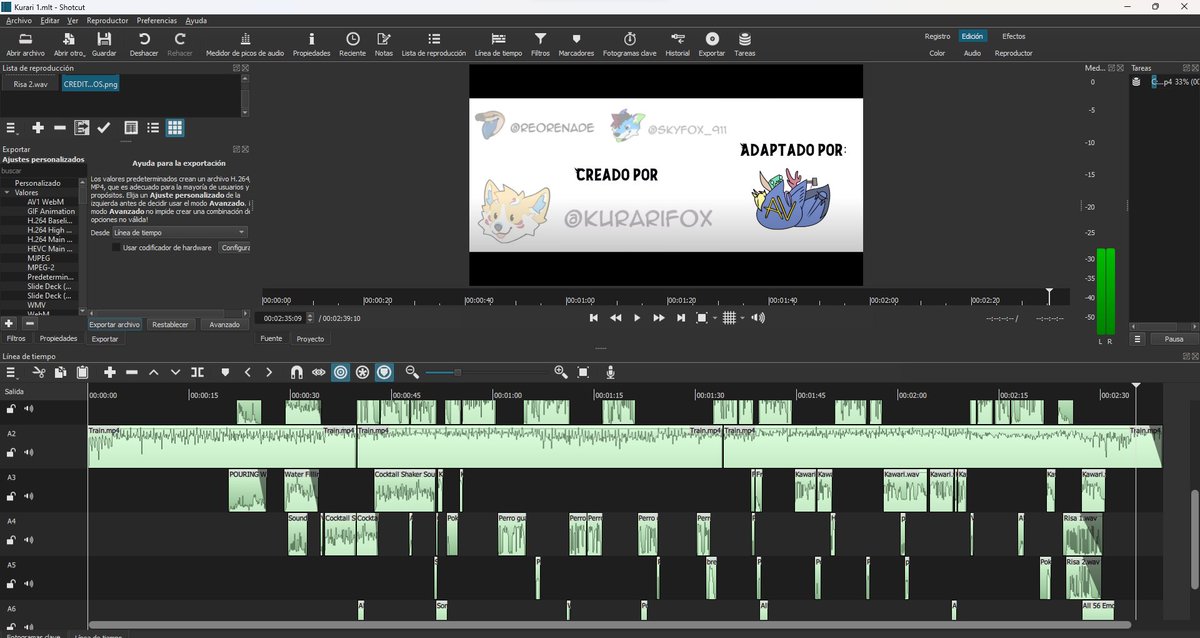Click the player volume speaker control
Viewport: 1200px width, 638px height.
(758, 318)
